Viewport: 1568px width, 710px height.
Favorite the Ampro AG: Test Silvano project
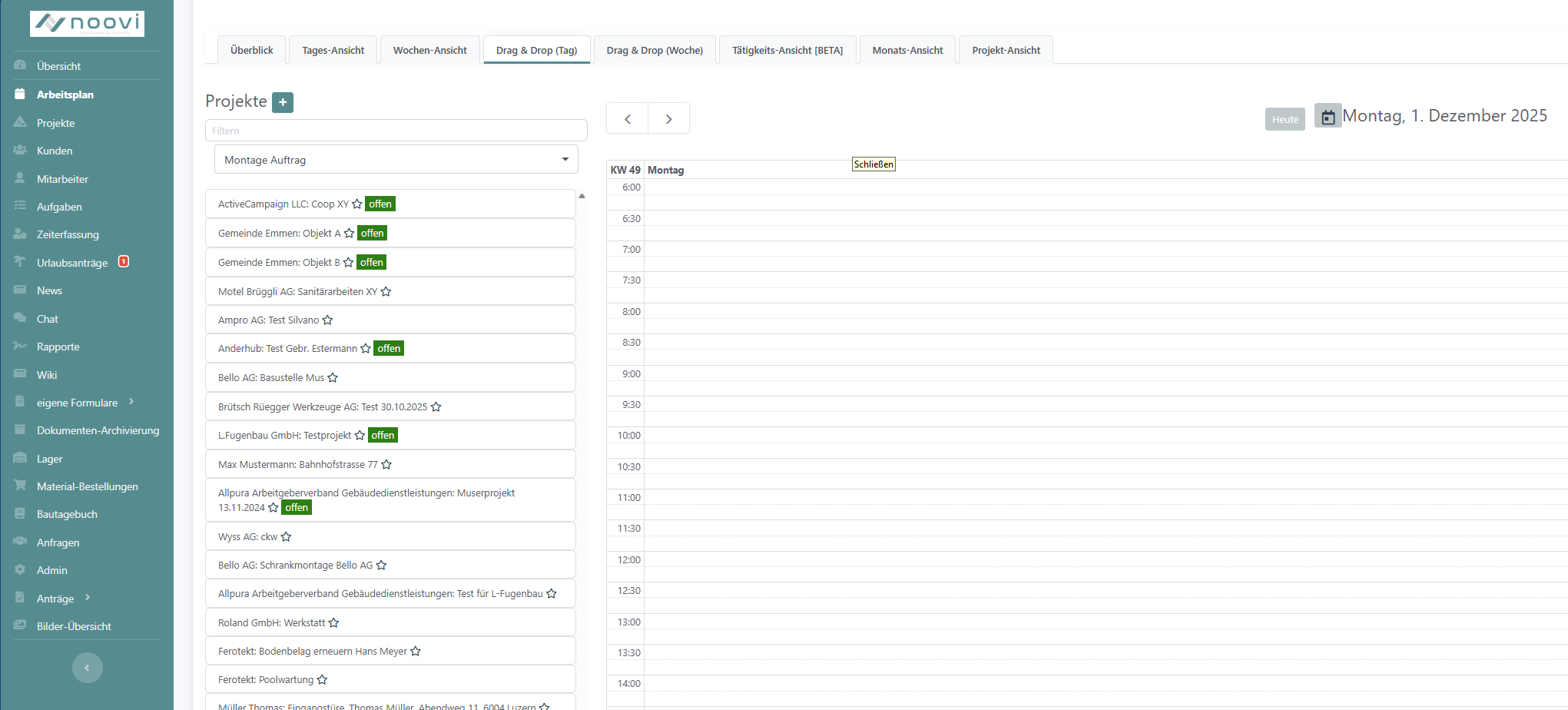pos(327,320)
